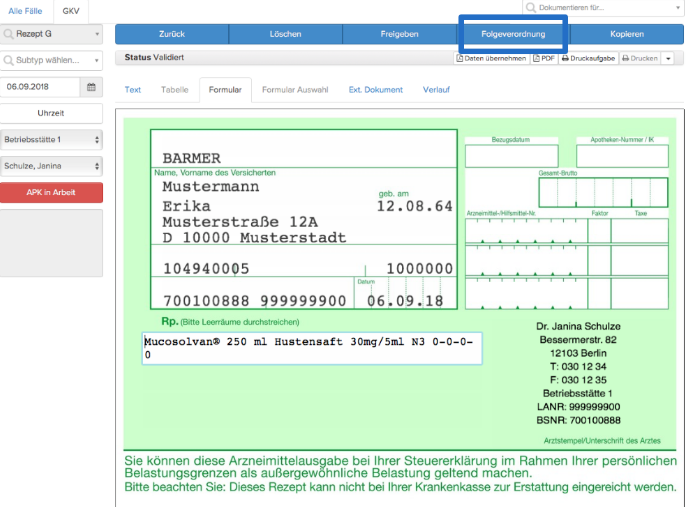Select the GKV tab

71,11
